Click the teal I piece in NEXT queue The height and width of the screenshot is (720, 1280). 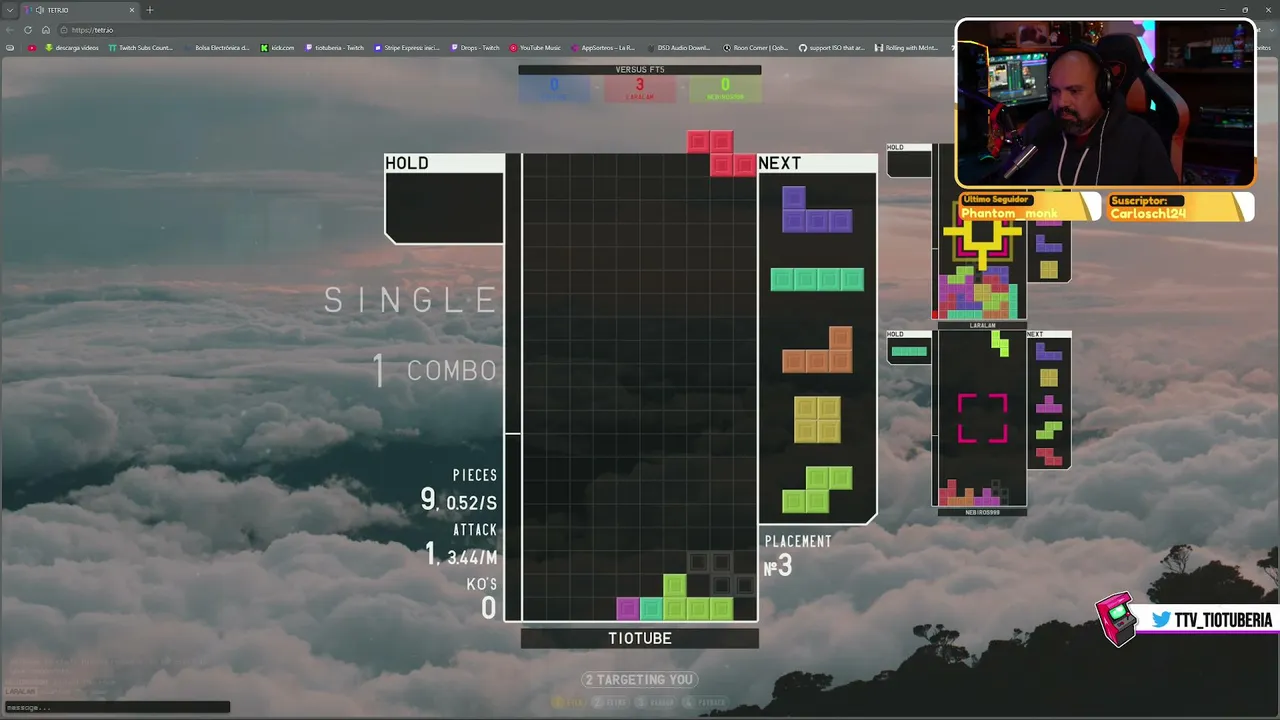coord(817,280)
